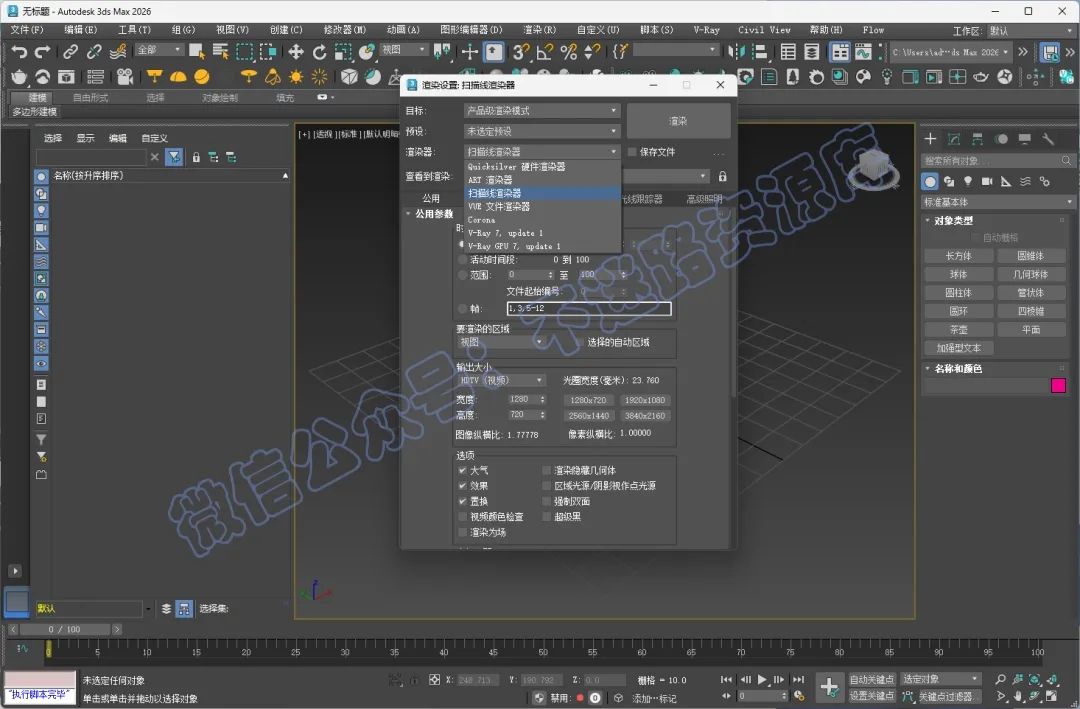Enable the 渲染隐藏几何体 checkbox

[547, 470]
